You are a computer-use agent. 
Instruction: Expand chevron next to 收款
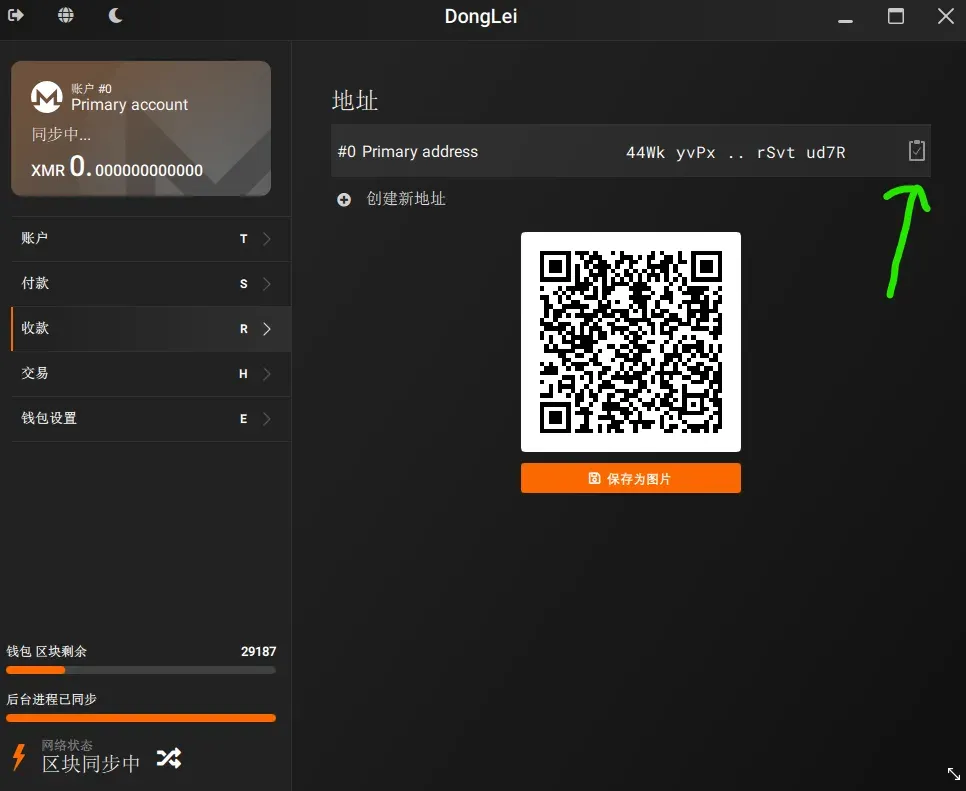[x=267, y=329]
